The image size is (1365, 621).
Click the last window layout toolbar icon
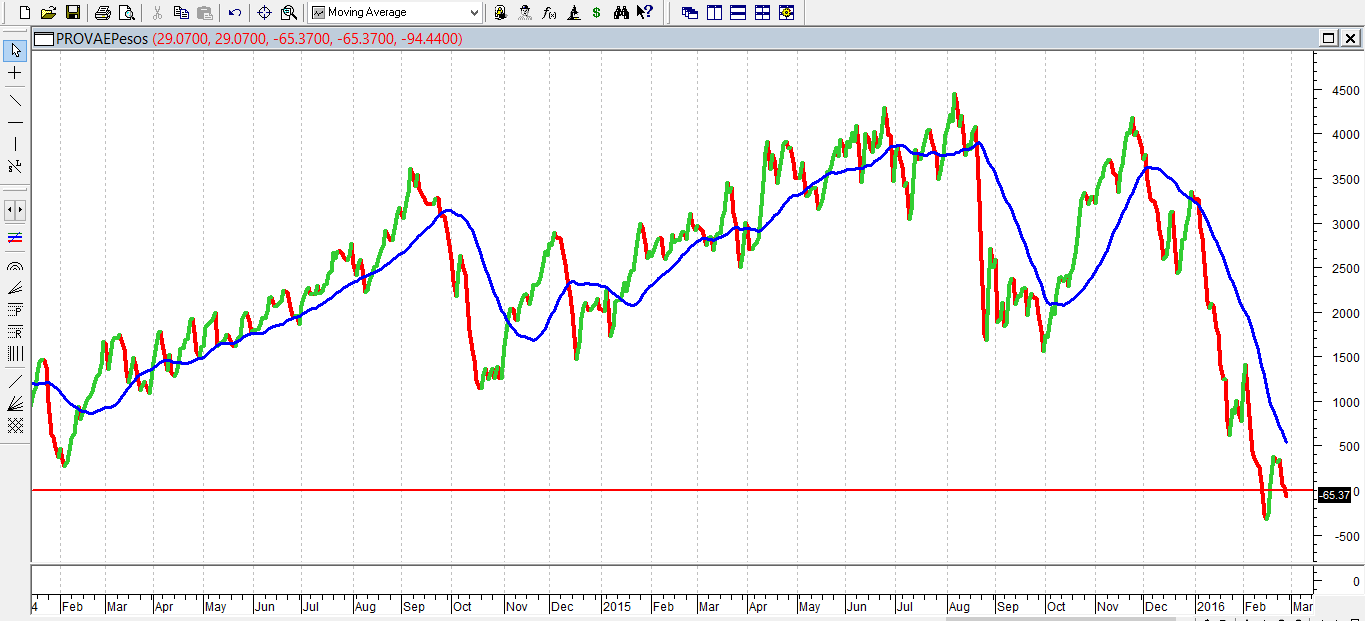[786, 13]
